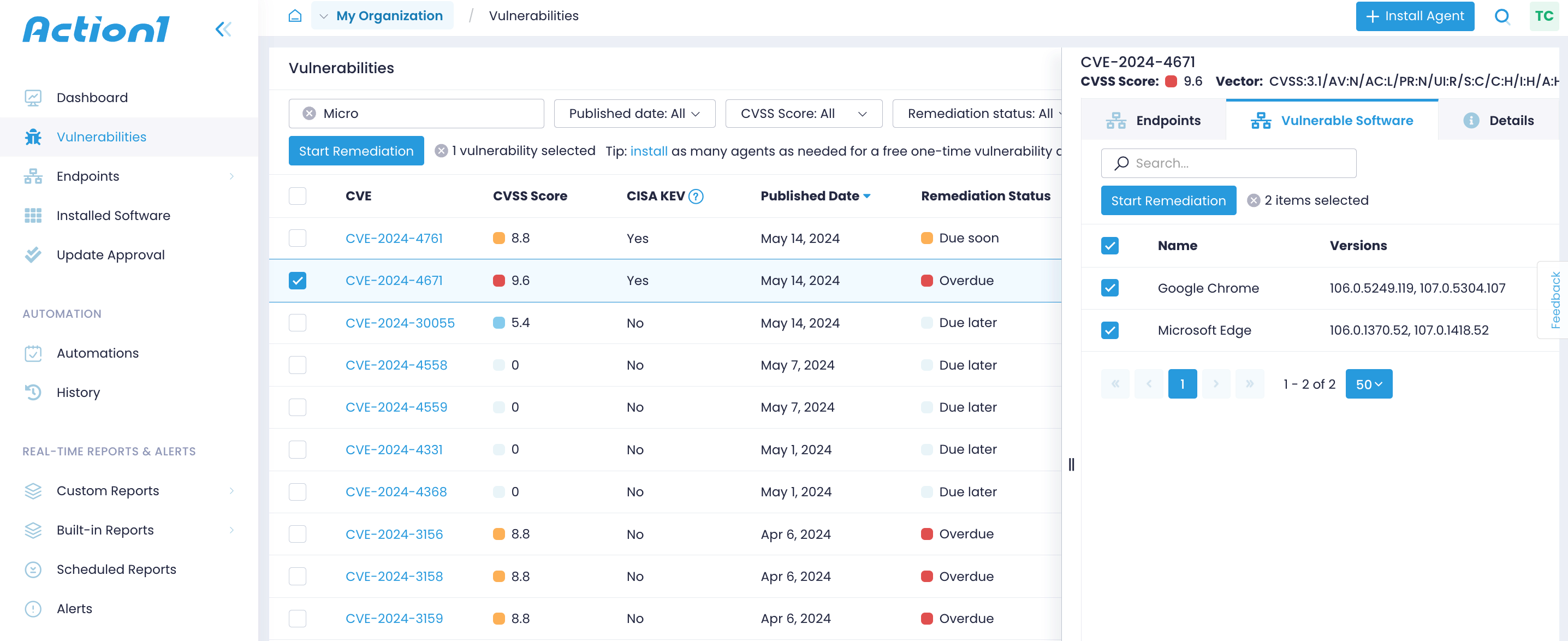The width and height of the screenshot is (1568, 641).
Task: Select the Vulnerabilities bug icon in sidebar
Action: pyautogui.click(x=34, y=137)
